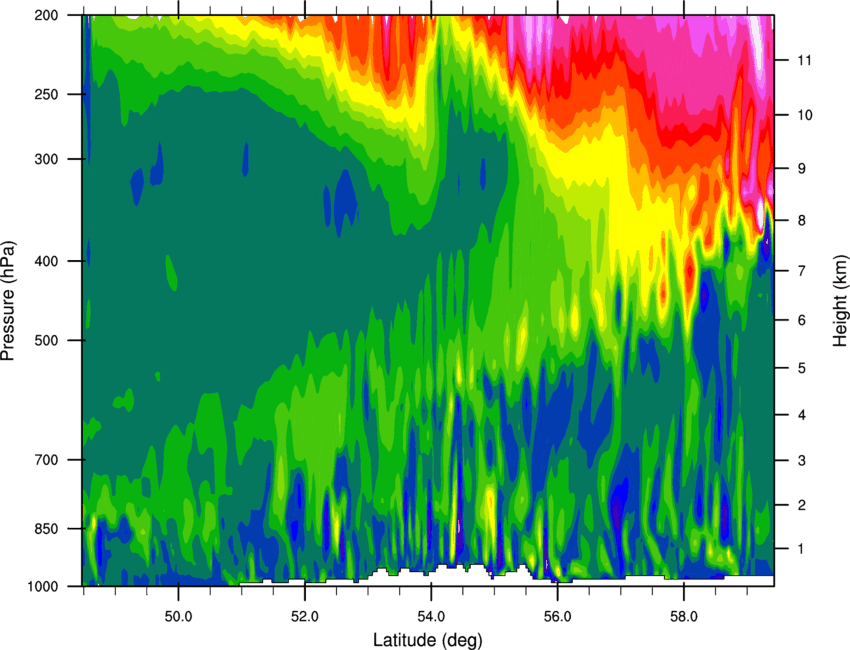Screen dimensions: 850x650
Task: Pick the height label 1 km
Action: click(x=801, y=549)
